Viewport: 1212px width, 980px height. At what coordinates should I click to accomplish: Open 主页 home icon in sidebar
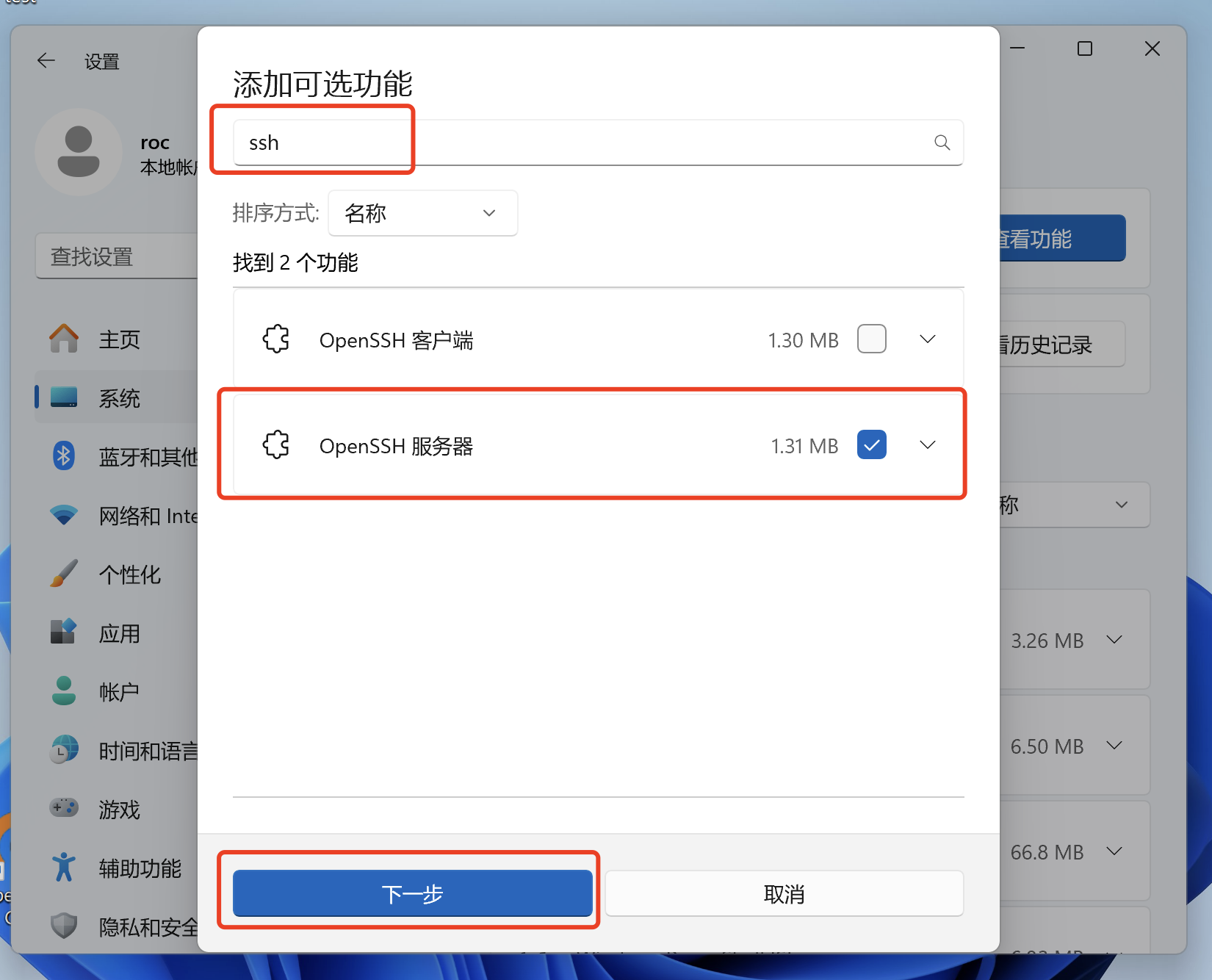(64, 339)
